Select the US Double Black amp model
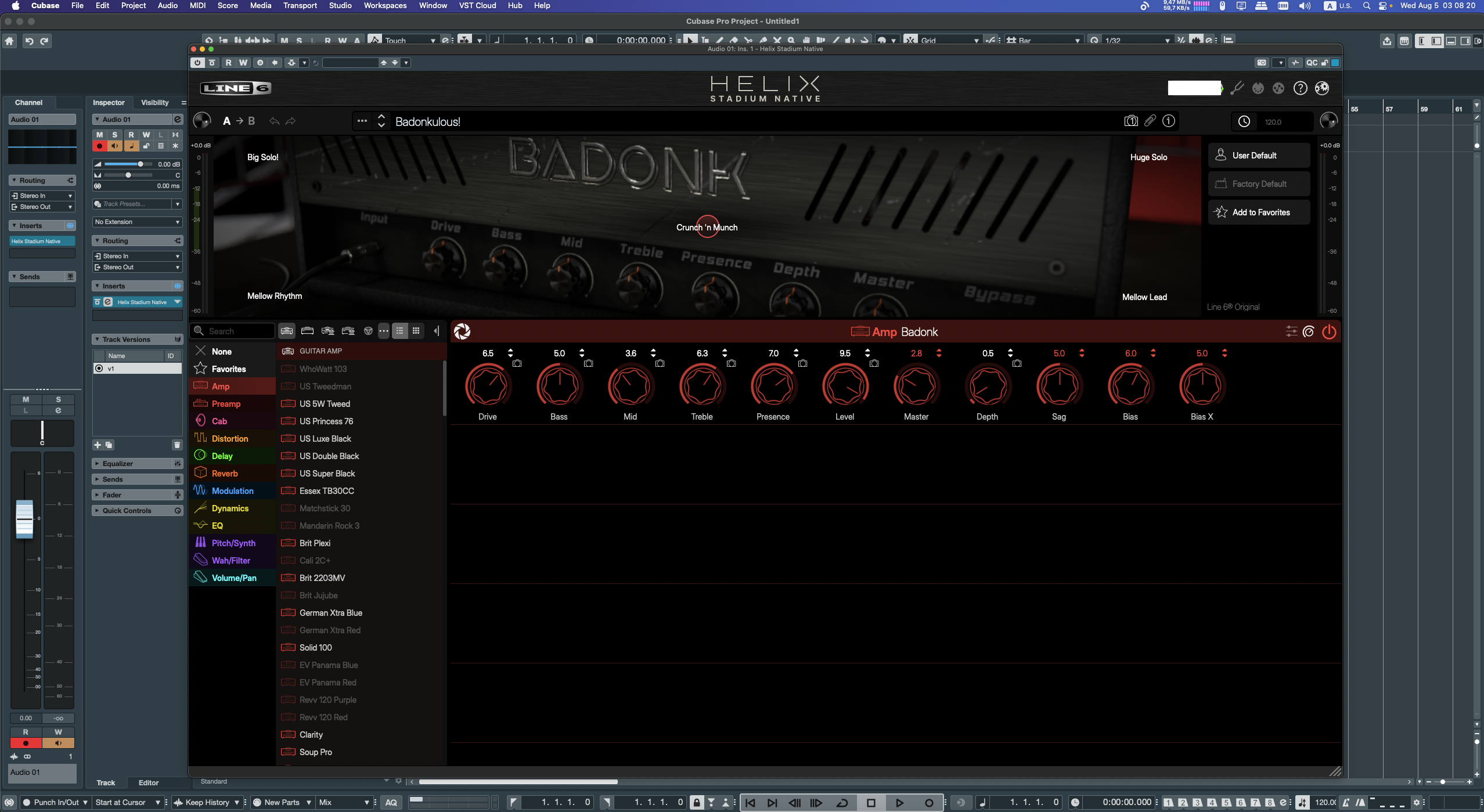This screenshot has width=1484, height=812. [x=329, y=456]
